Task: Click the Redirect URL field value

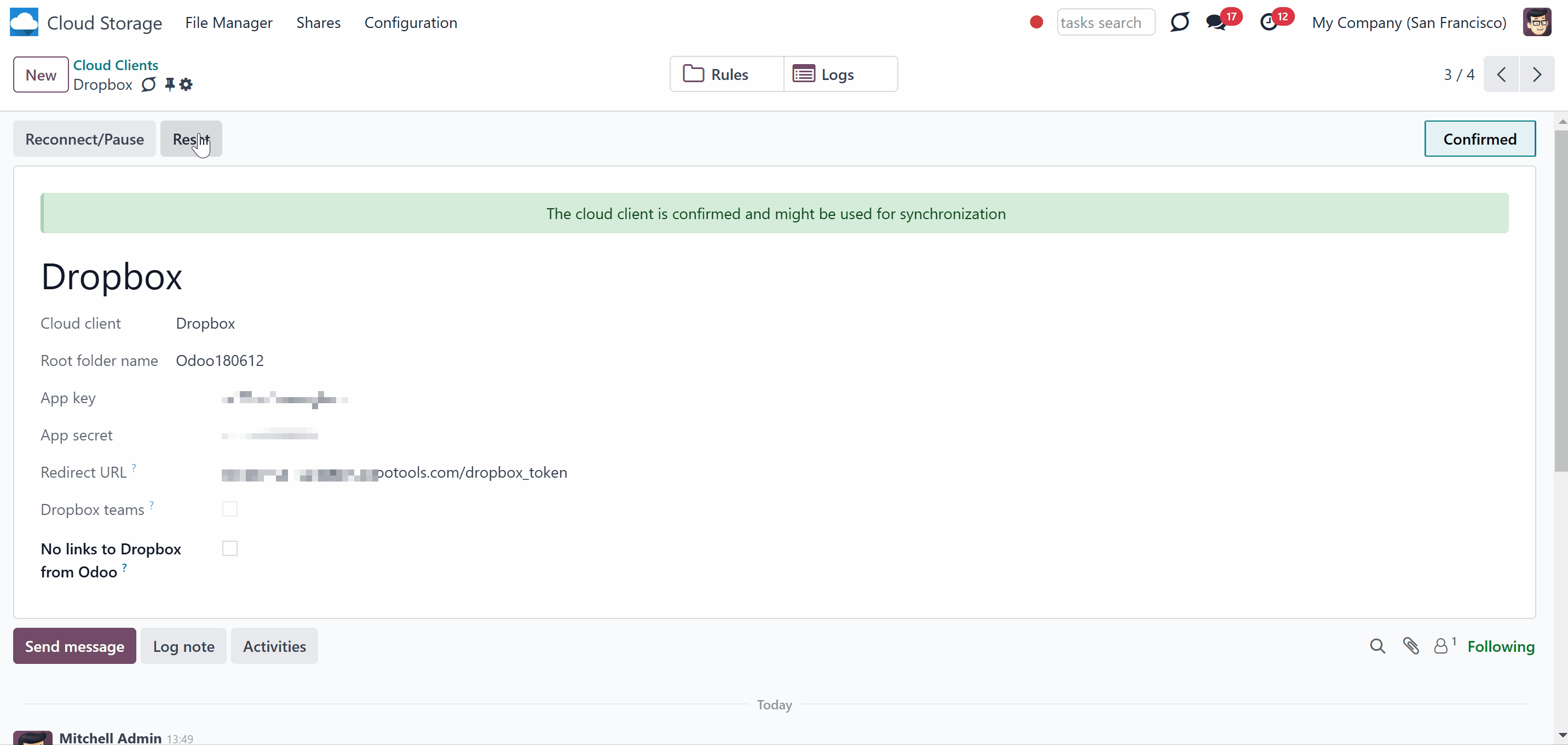Action: 394,473
